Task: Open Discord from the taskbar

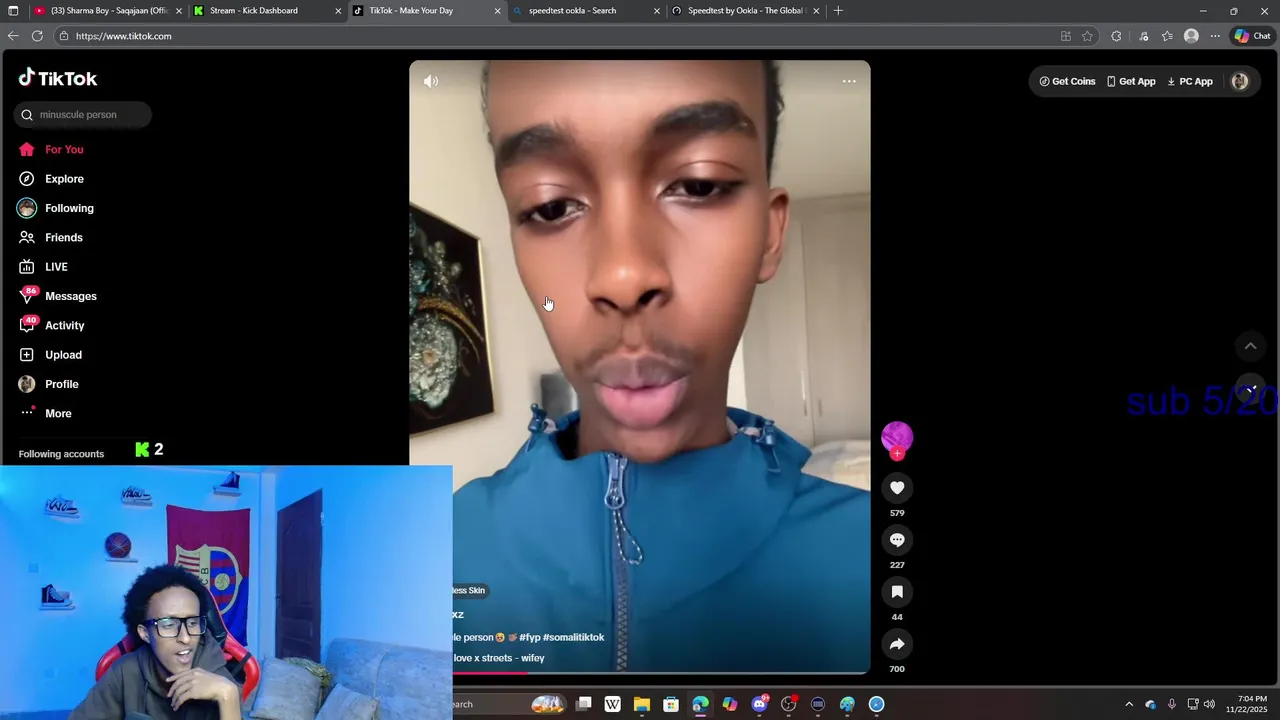Action: [760, 704]
